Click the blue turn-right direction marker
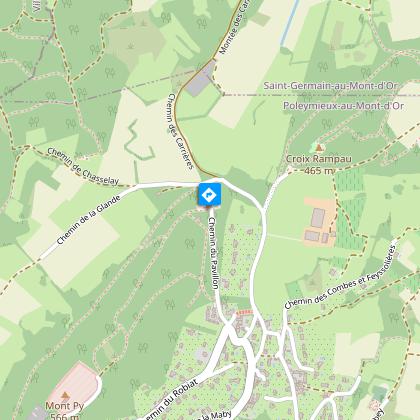The height and width of the screenshot is (420, 420). (x=209, y=194)
